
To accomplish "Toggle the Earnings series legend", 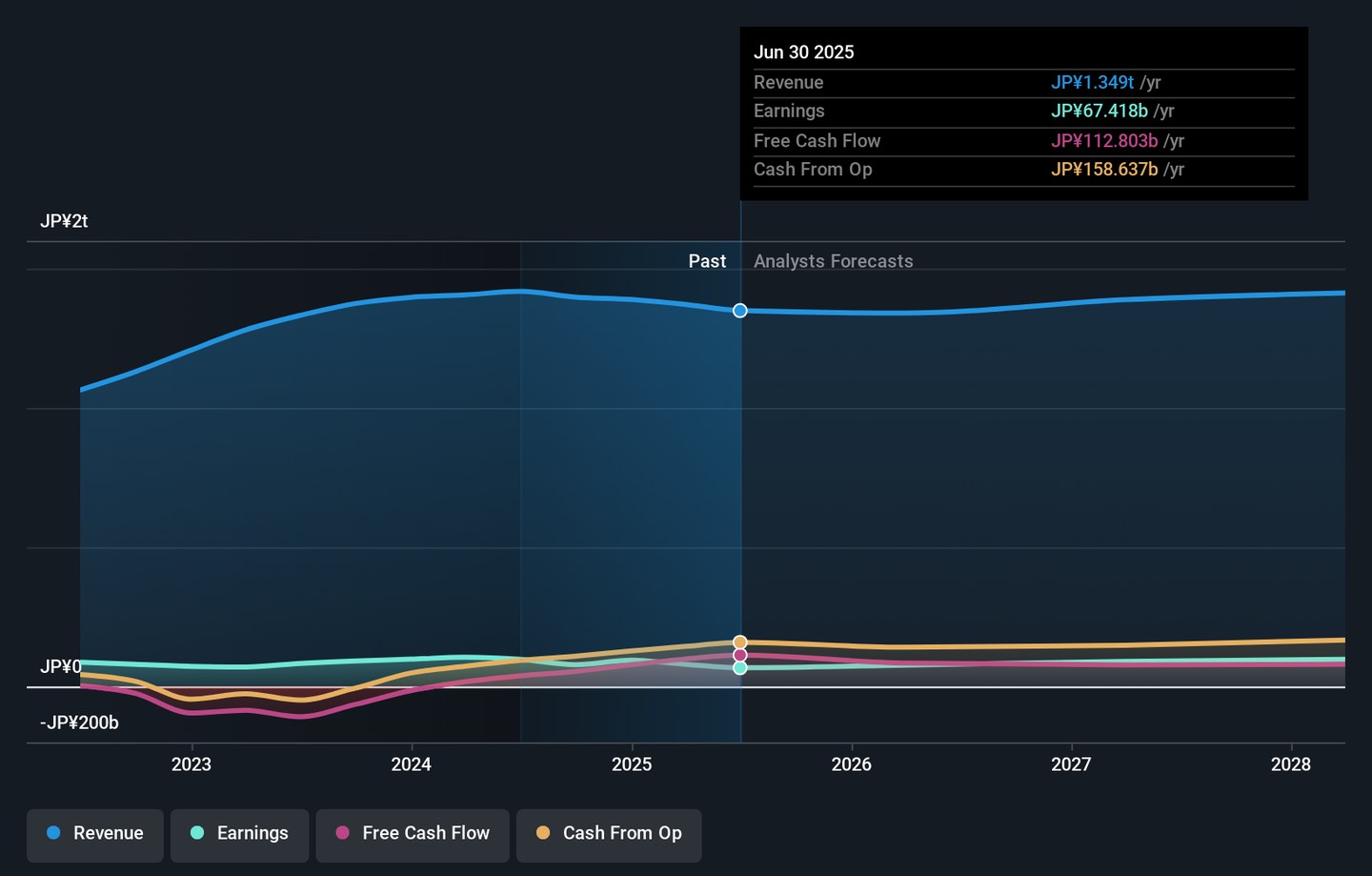I will (x=239, y=834).
